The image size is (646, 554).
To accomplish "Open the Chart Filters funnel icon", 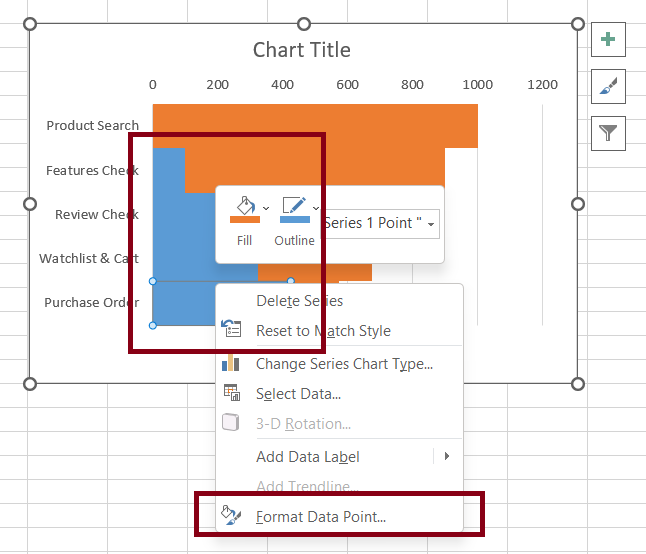I will tap(608, 132).
